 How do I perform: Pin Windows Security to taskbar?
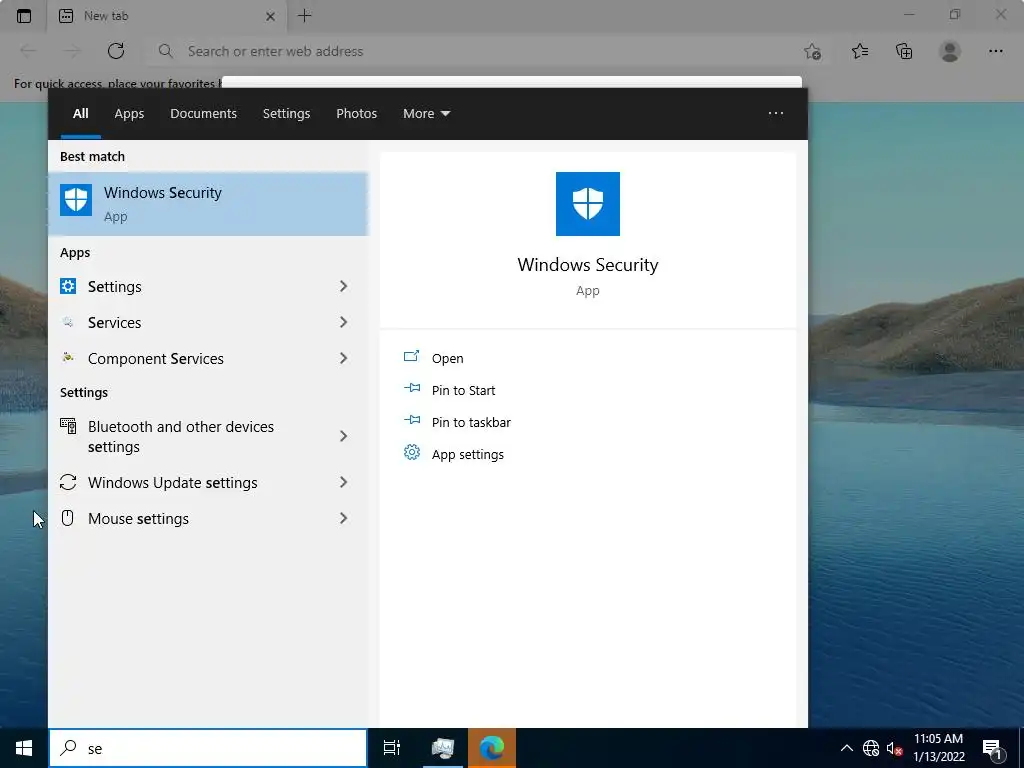(471, 423)
